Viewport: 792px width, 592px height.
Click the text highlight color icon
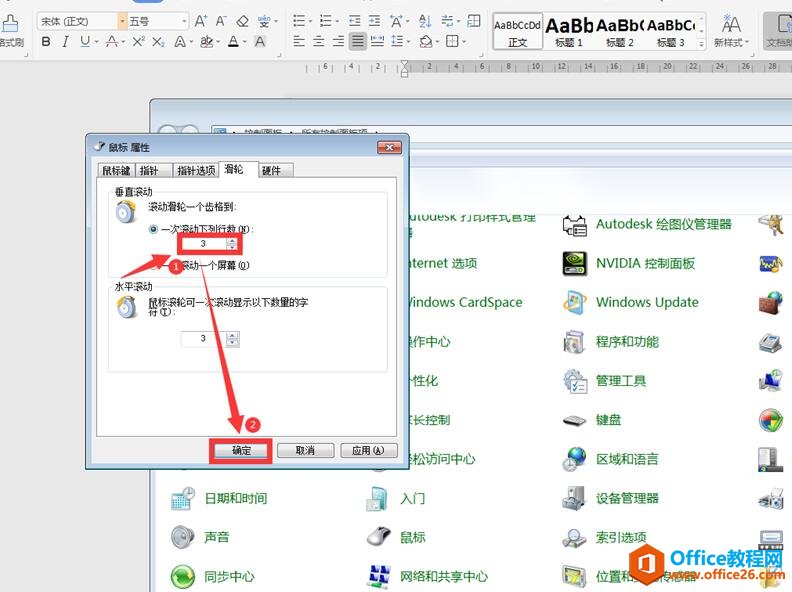[206, 41]
